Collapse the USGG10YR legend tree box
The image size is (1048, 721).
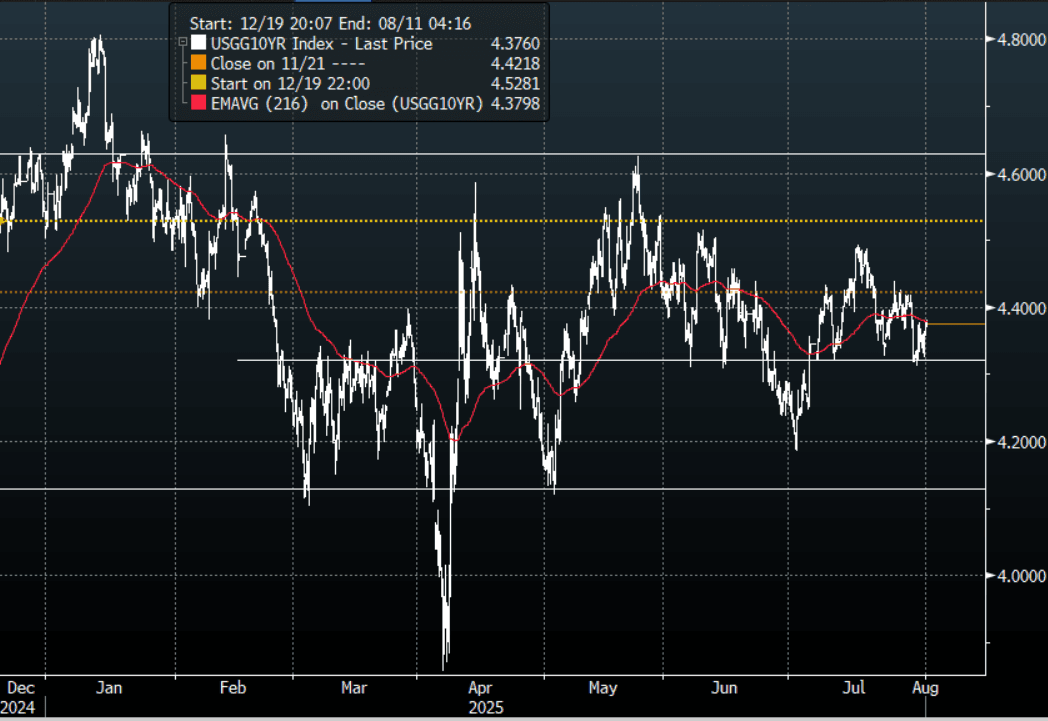point(182,43)
